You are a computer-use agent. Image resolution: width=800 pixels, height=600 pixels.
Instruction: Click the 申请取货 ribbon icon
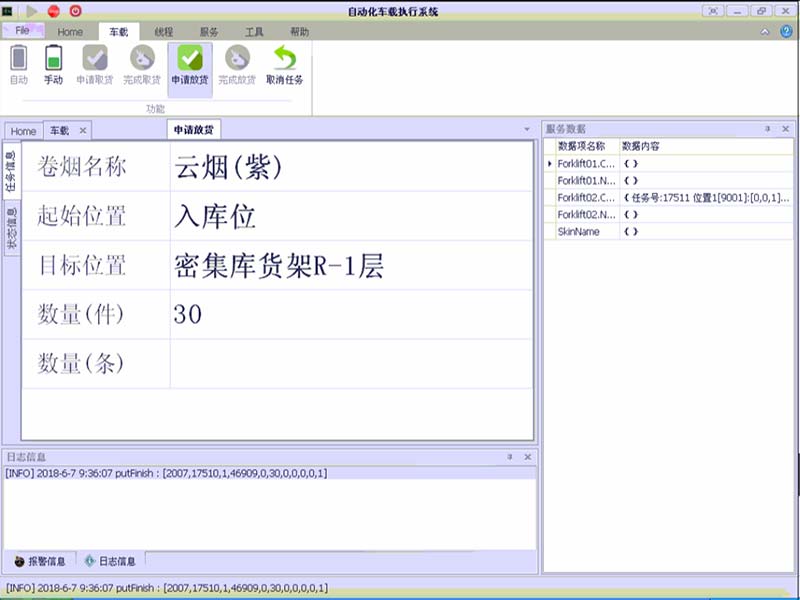[x=95, y=59]
